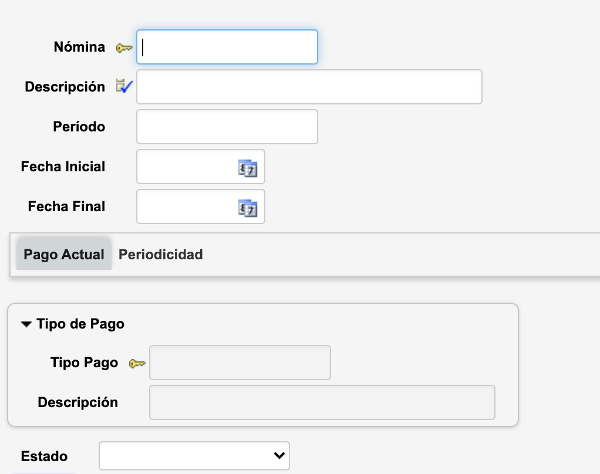The width and height of the screenshot is (600, 474).
Task: Open the Fecha Inicial calendar picker
Action: tap(248, 168)
